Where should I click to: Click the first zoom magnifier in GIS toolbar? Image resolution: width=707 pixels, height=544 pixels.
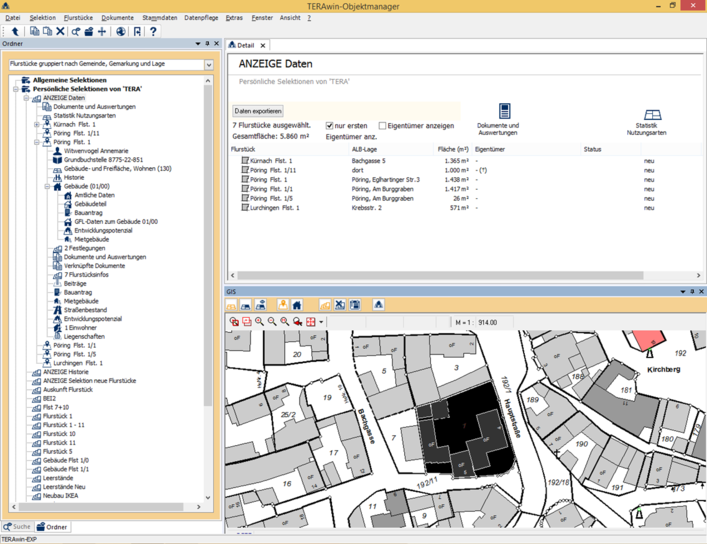pos(259,322)
